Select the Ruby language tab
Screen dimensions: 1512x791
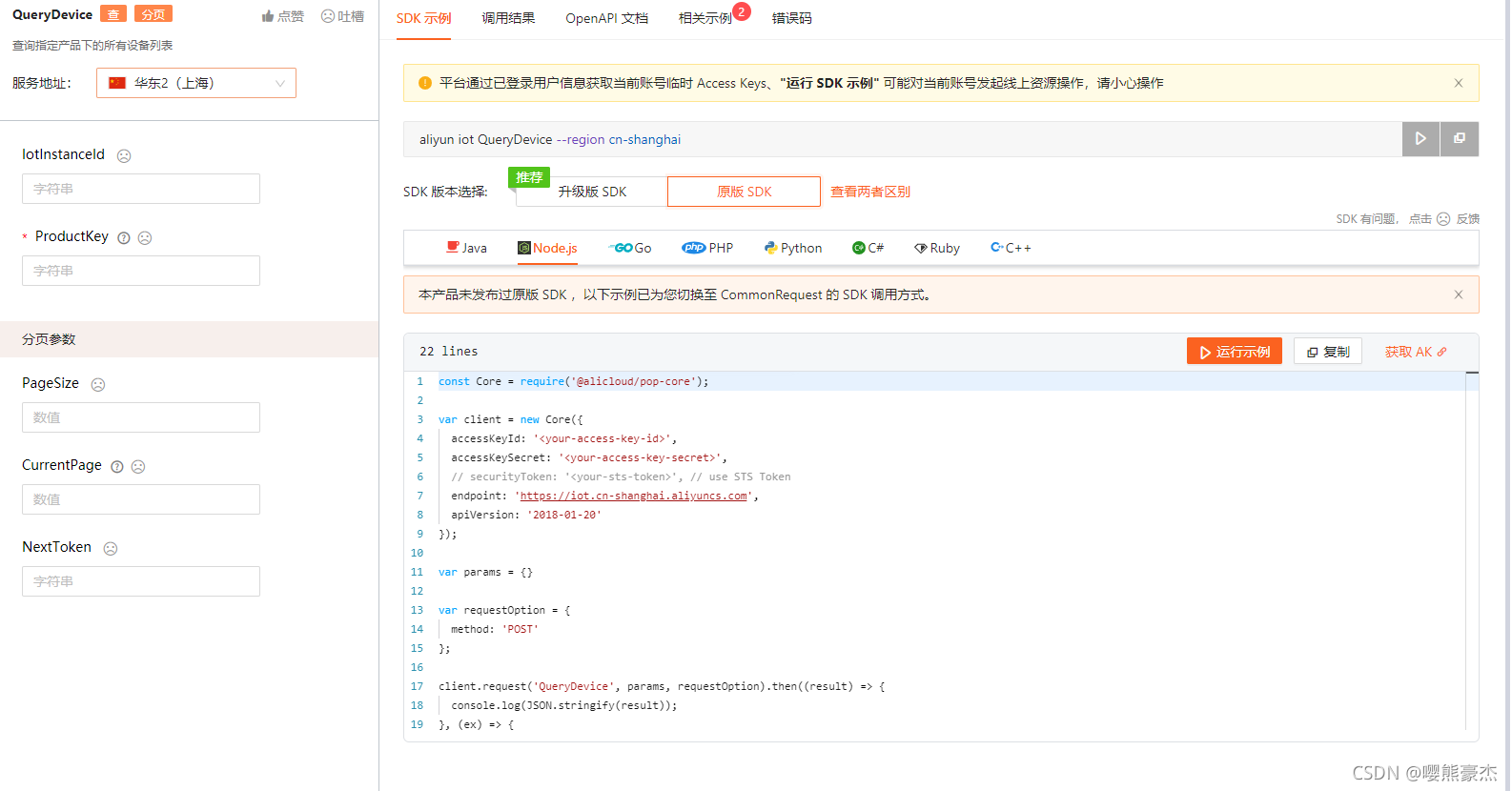tap(937, 248)
